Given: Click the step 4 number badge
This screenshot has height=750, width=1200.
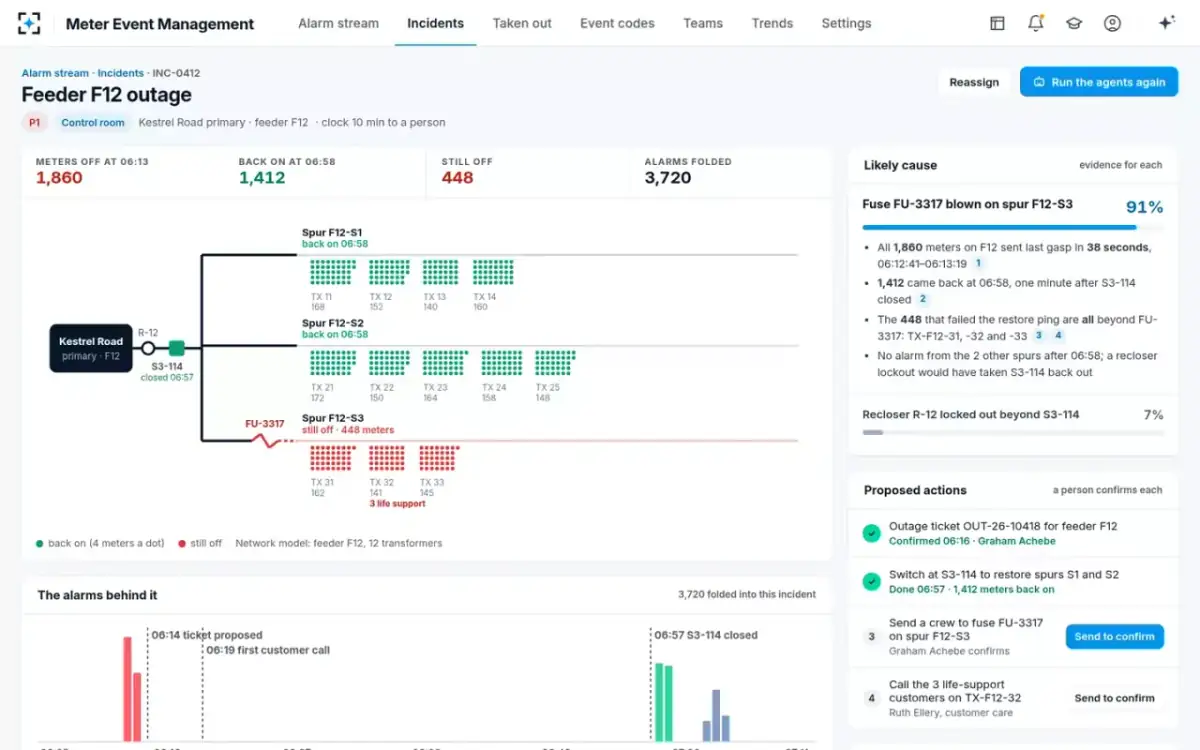Looking at the screenshot, I should (x=871, y=698).
